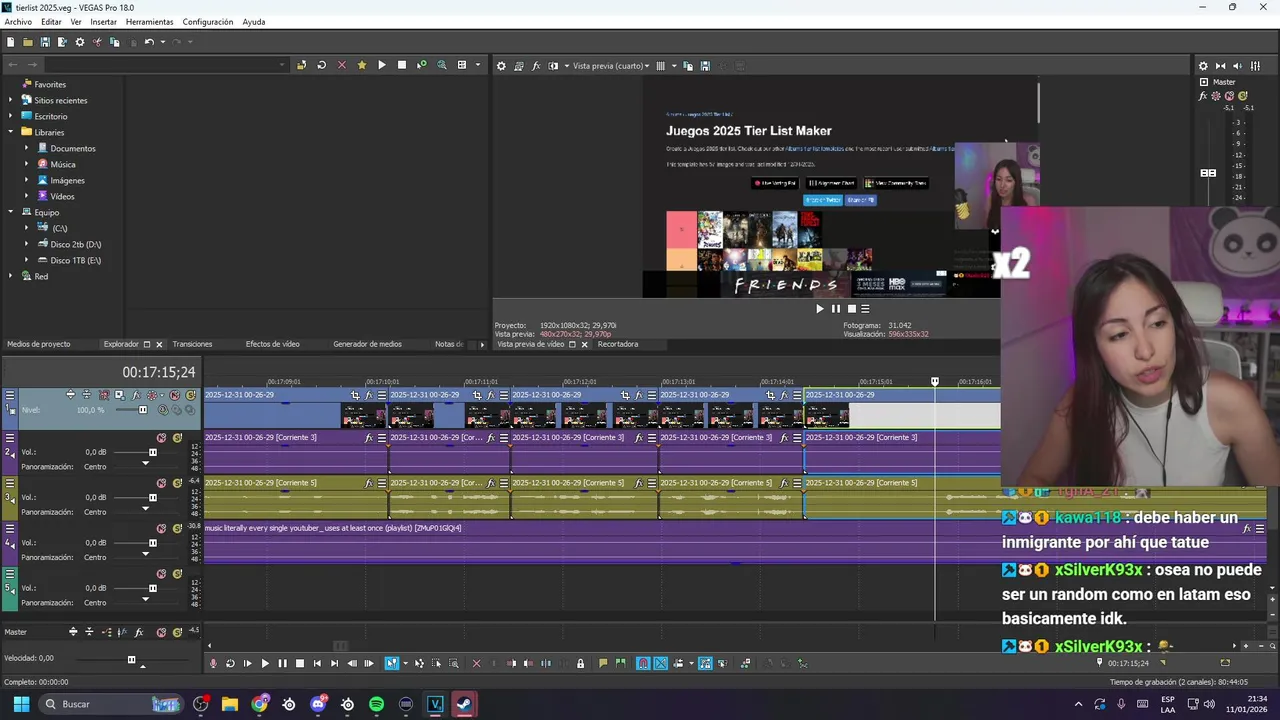Pause the video from the preview window controls
Image resolution: width=1280 pixels, height=720 pixels.
click(x=836, y=308)
